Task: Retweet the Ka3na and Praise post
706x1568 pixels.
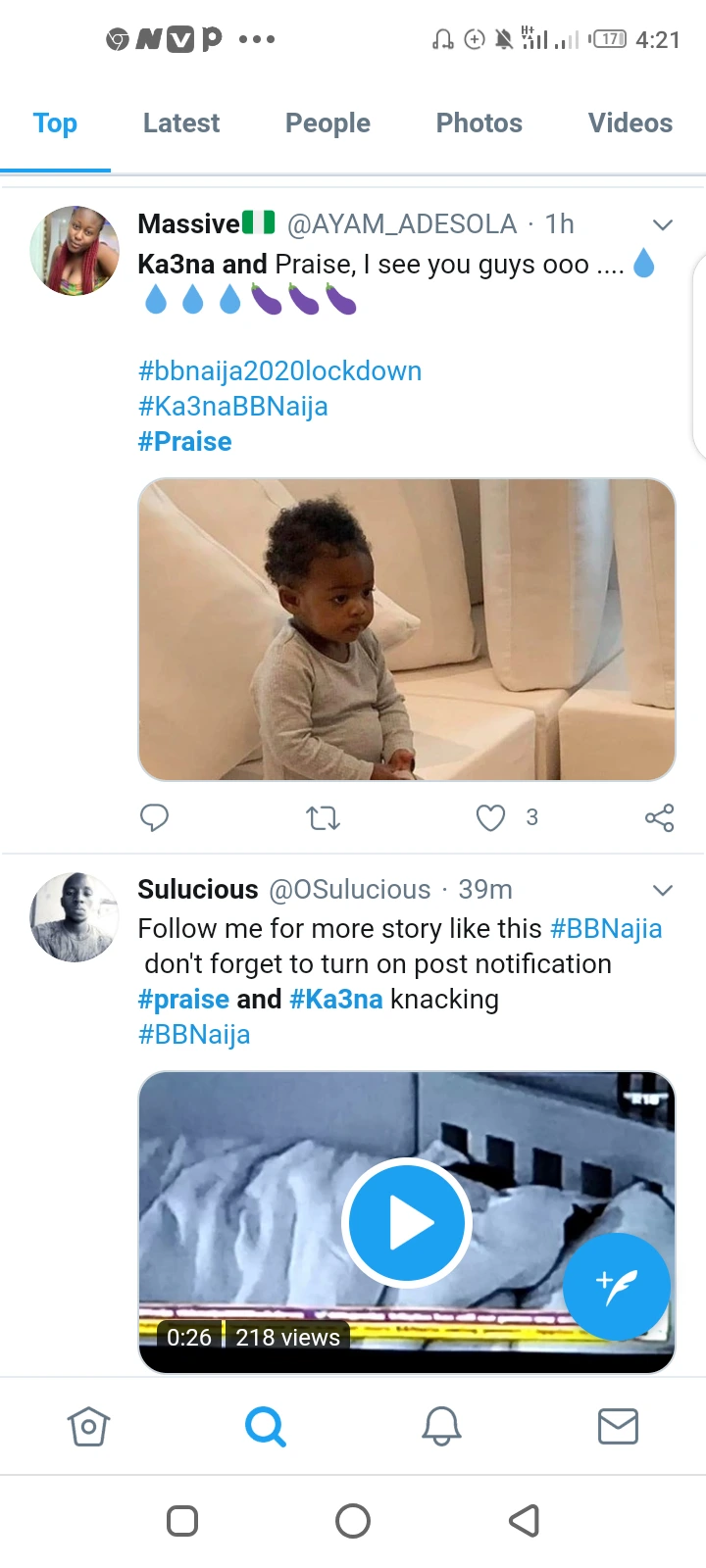Action: coord(323,817)
